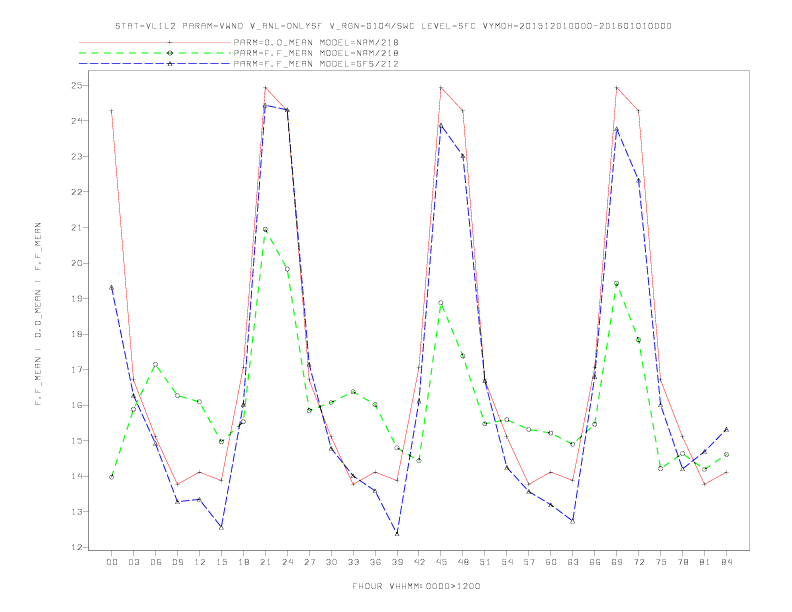Click y-axis tick value 22
792x612 pixels.
point(76,192)
